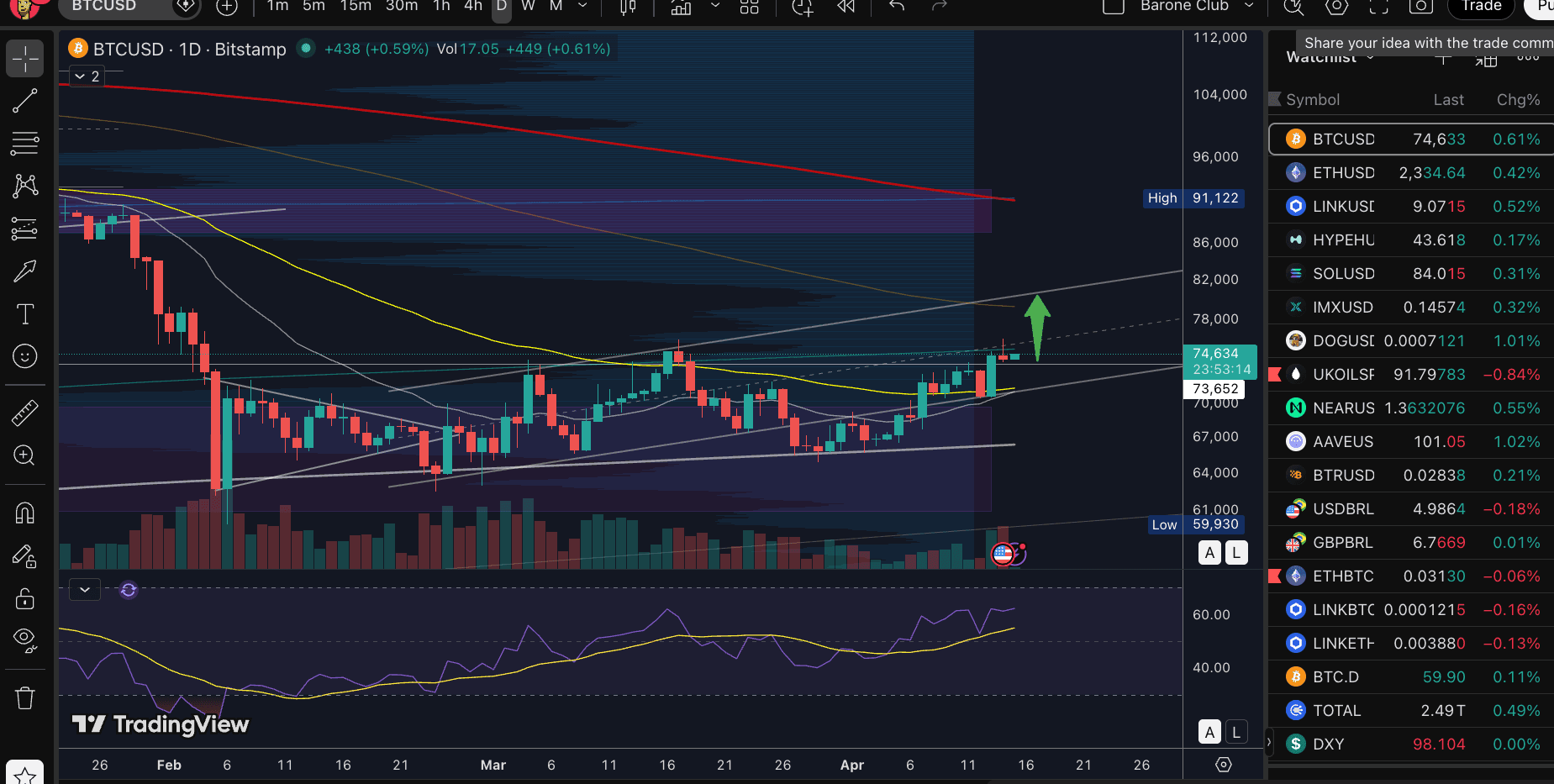Open the chart patterns tool
Image resolution: width=1554 pixels, height=784 pixels.
25,186
